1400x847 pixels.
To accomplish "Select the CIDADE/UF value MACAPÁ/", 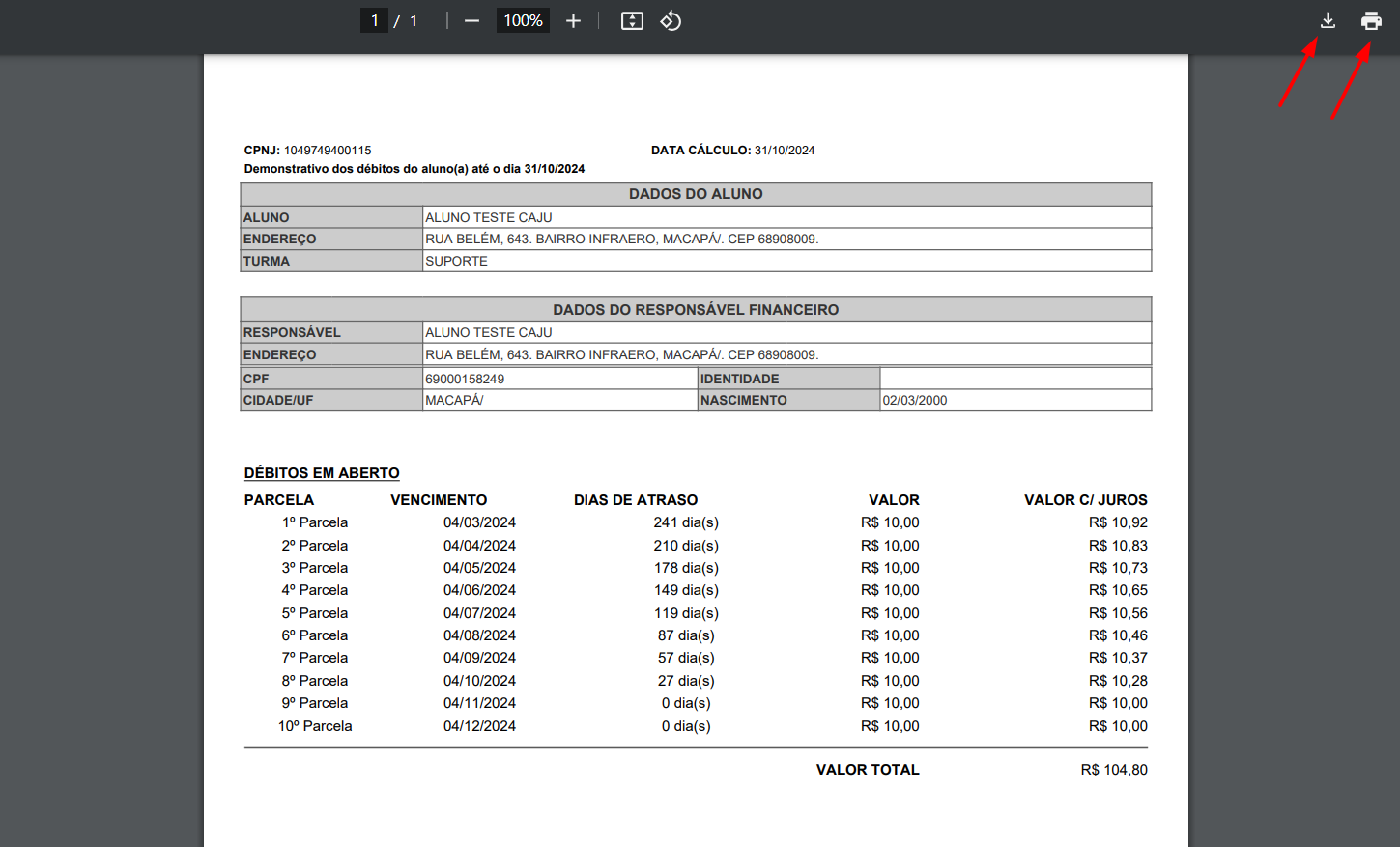I will click(x=454, y=400).
